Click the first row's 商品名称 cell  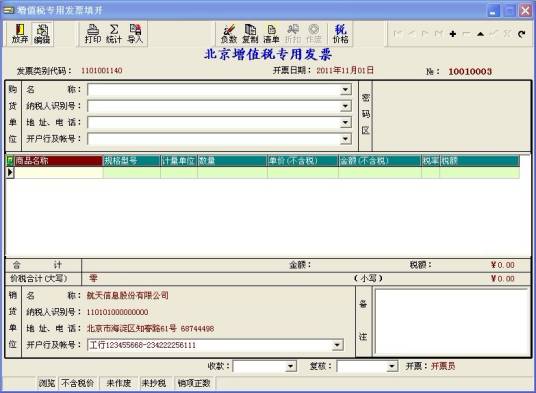point(58,173)
